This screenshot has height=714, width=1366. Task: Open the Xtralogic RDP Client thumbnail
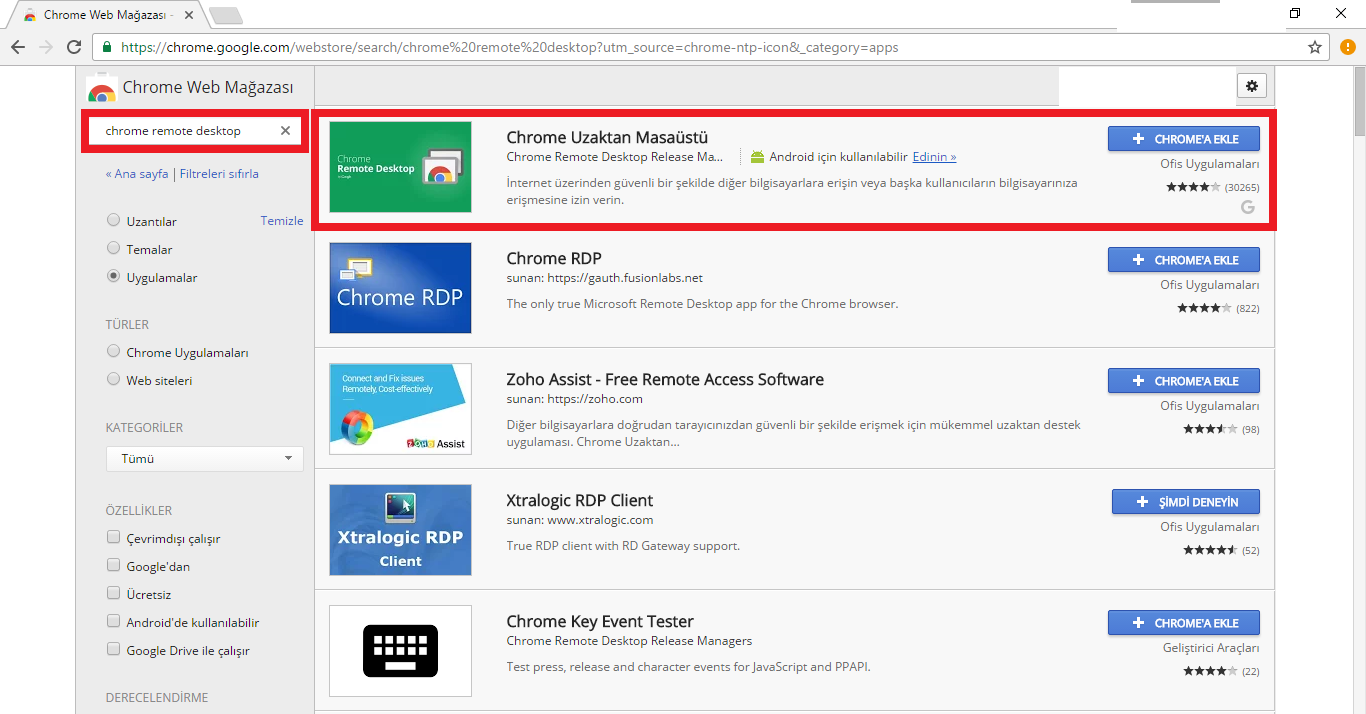(400, 530)
